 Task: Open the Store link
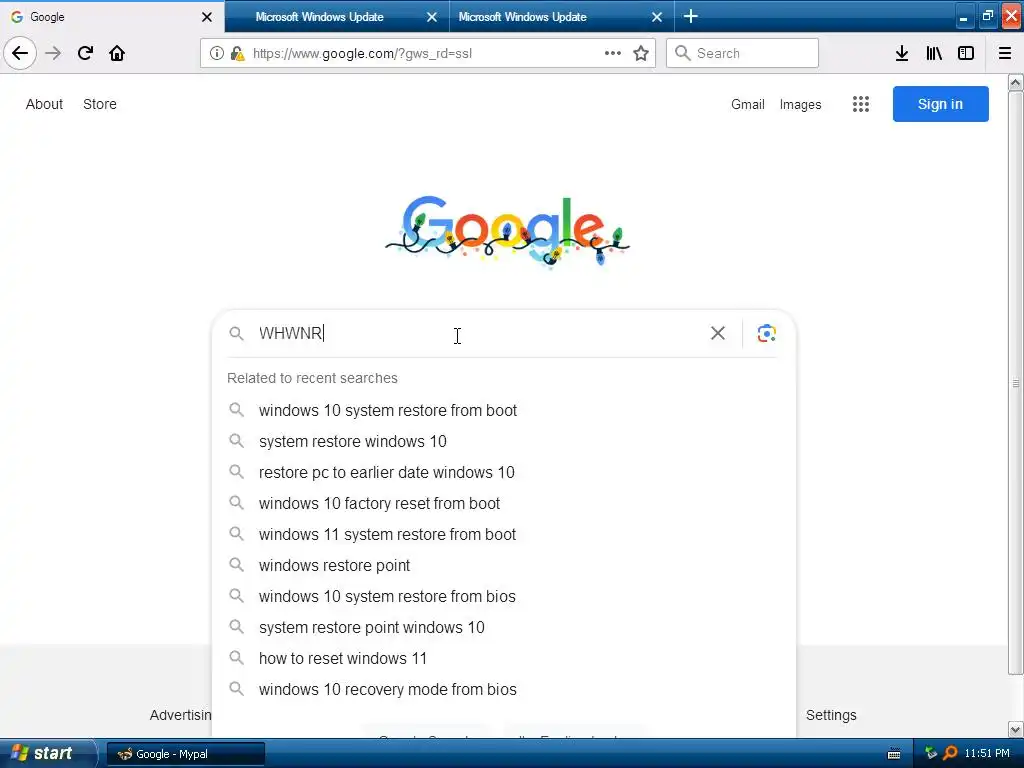click(100, 104)
